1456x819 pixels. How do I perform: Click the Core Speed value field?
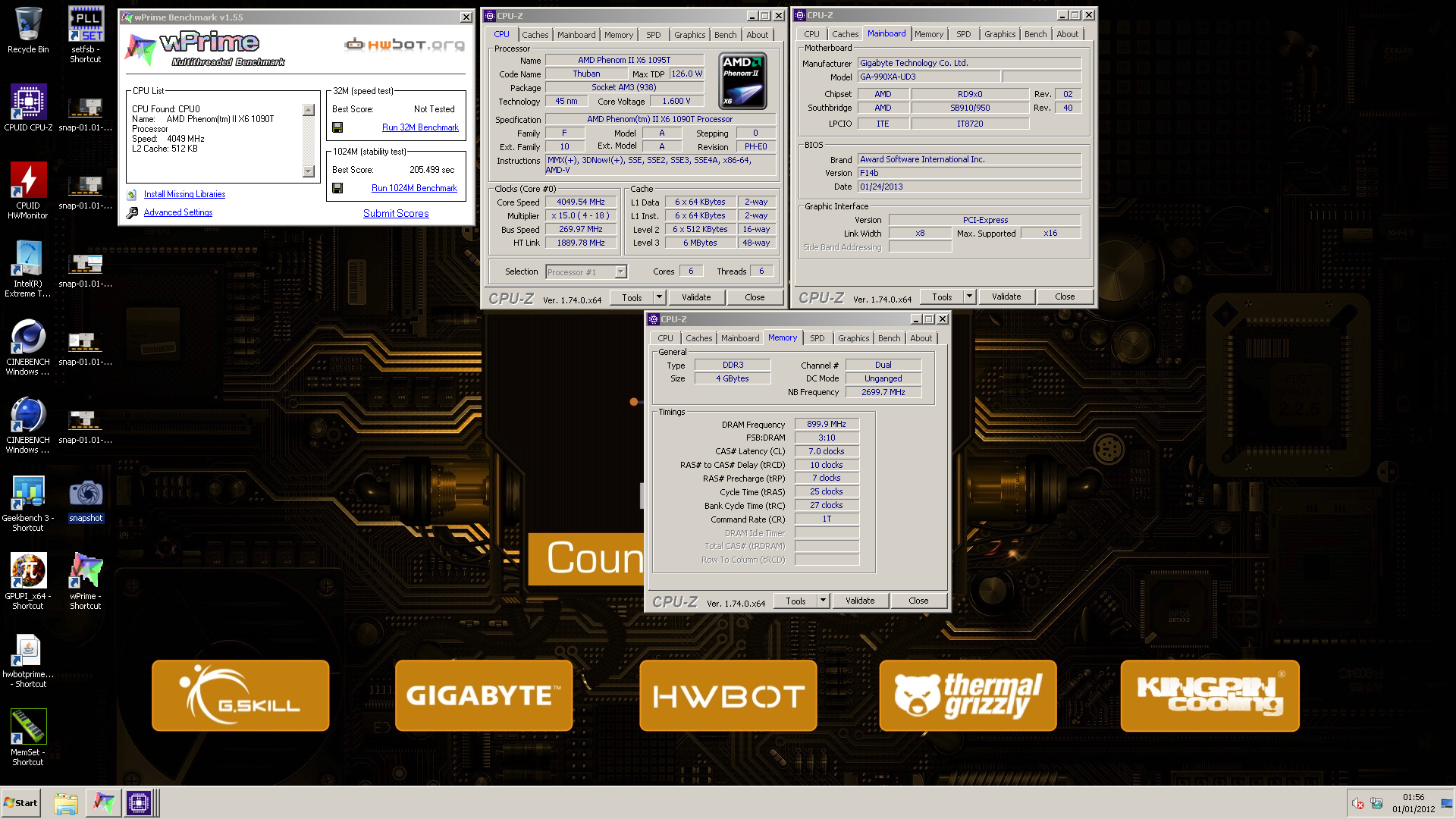click(581, 202)
